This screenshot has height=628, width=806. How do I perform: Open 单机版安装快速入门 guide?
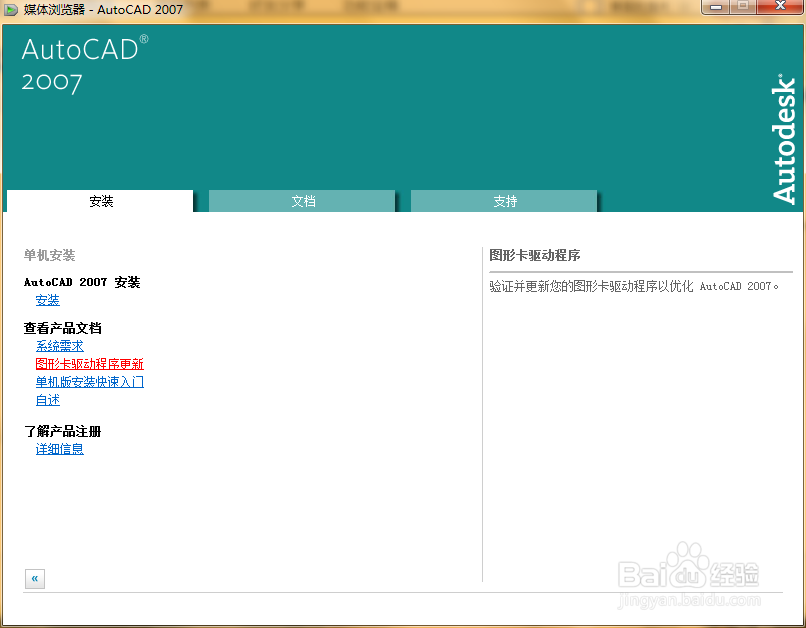(89, 381)
